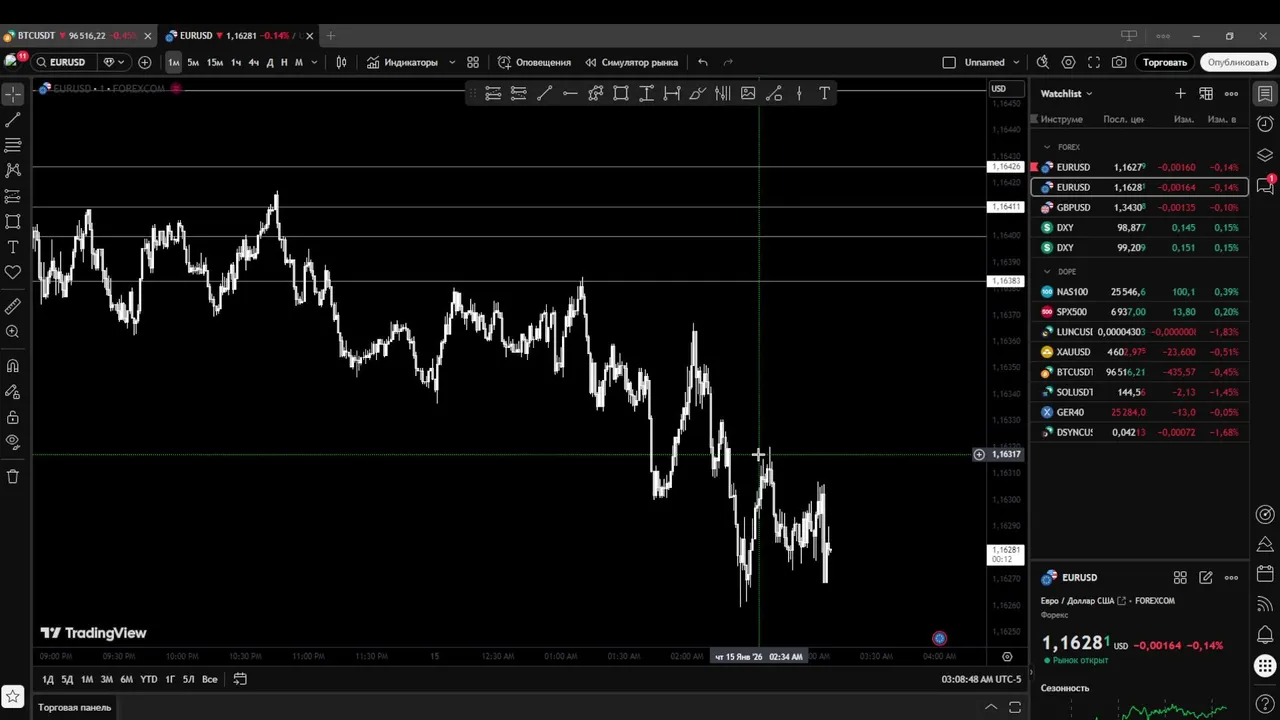Expand the Индикаторы favorites chevron
The height and width of the screenshot is (720, 1280).
coord(452,62)
